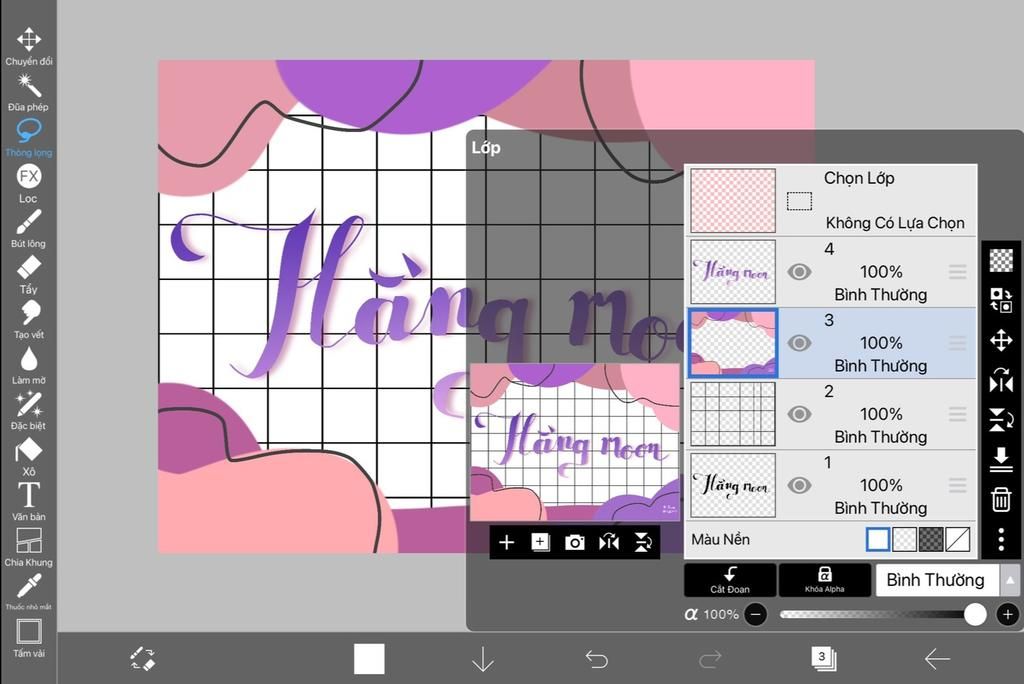Click the alpha opacity slider handle

pos(975,615)
